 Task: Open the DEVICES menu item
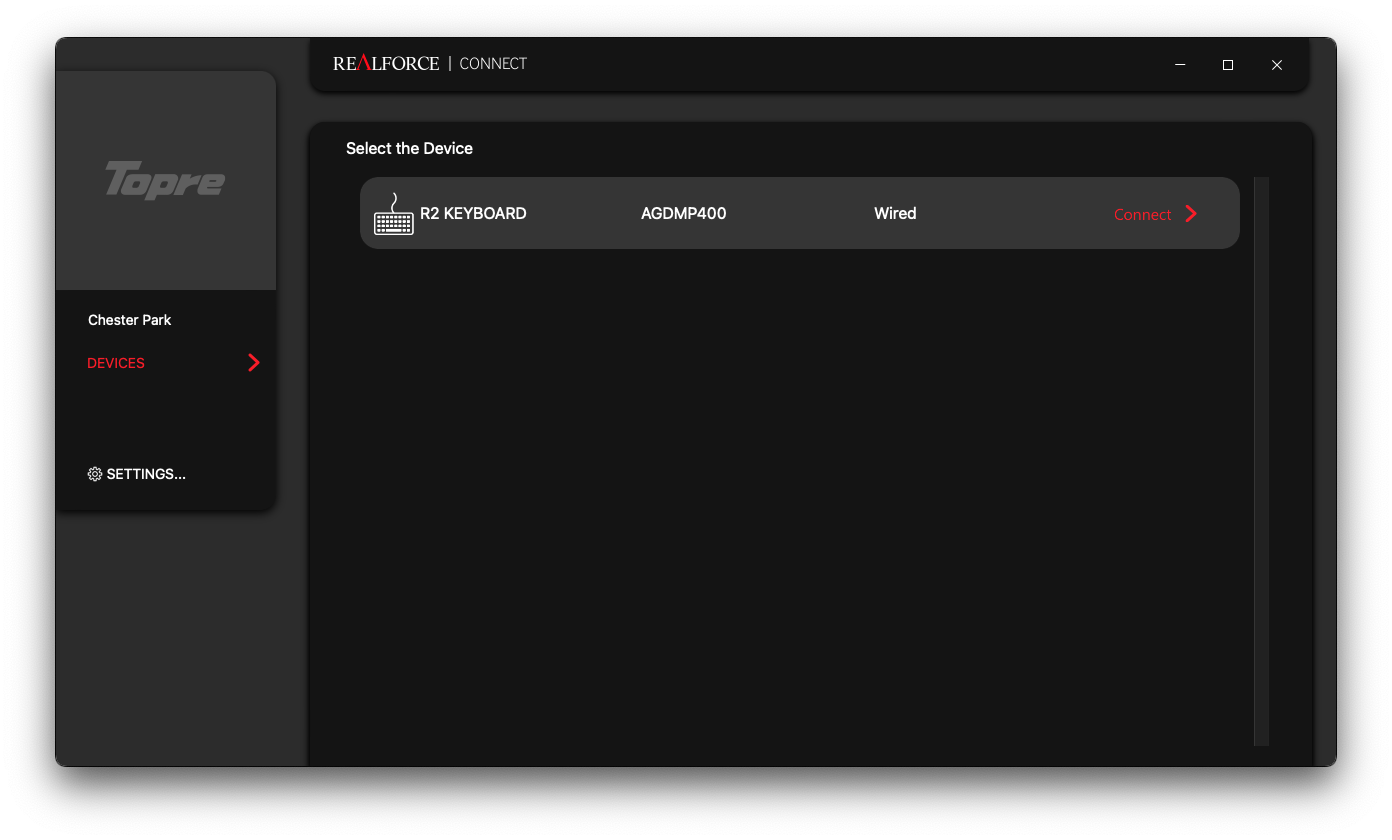pyautogui.click(x=116, y=363)
